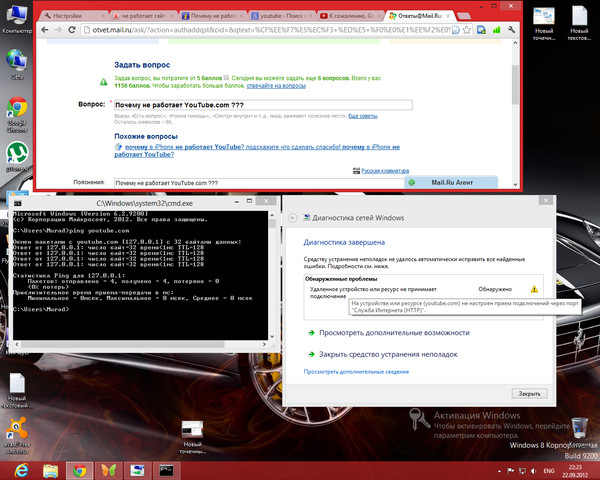600x480 pixels.
Task: Switch to the 'К сожалению' YouTube tab
Action: (x=351, y=16)
